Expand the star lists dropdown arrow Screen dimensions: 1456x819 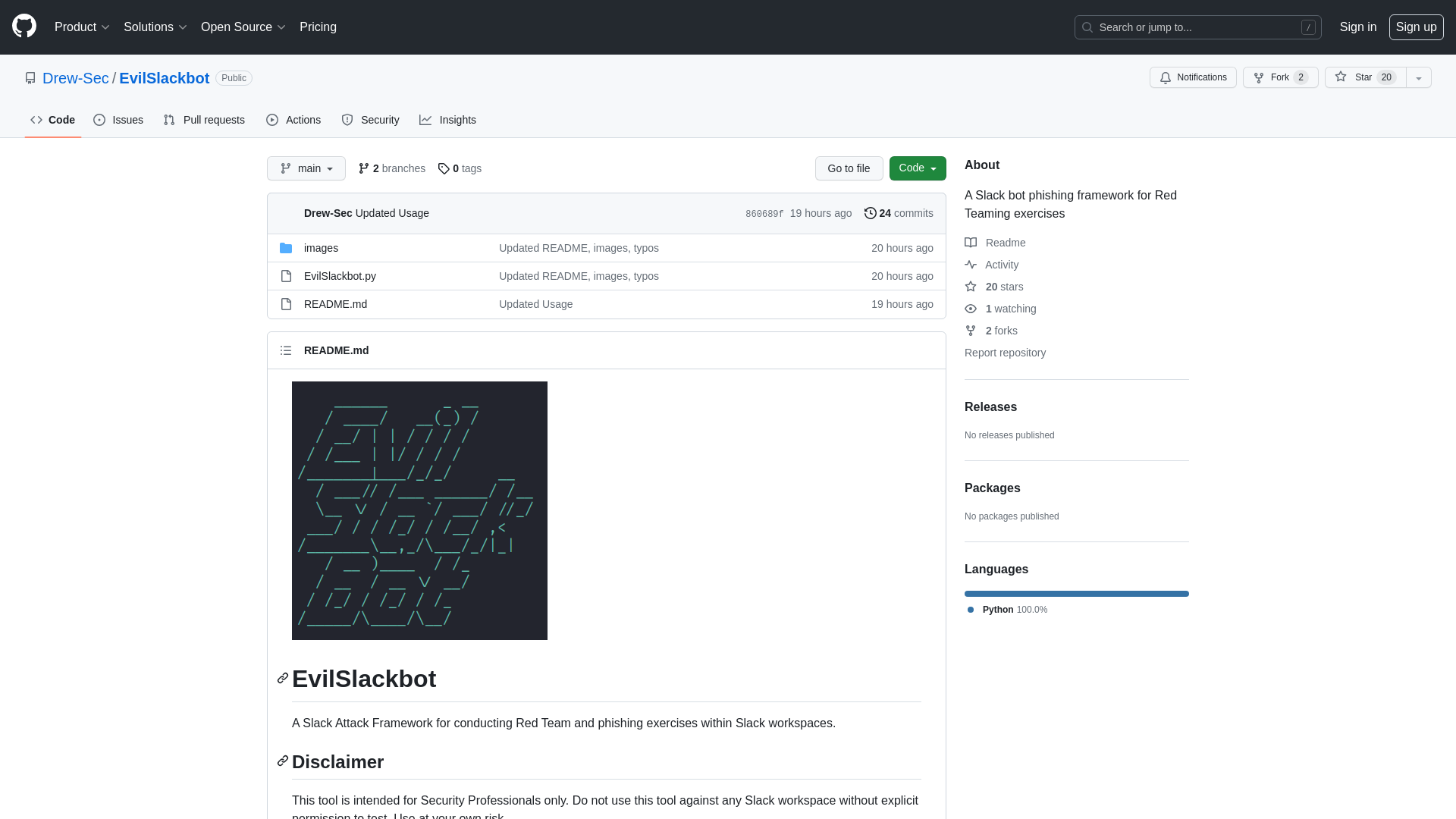pyautogui.click(x=1419, y=77)
